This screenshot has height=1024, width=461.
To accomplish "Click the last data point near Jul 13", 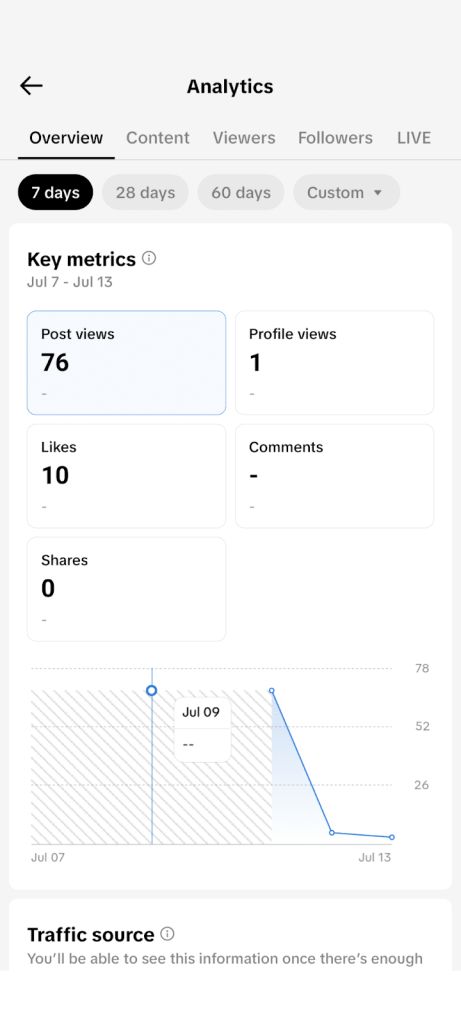I will pyautogui.click(x=392, y=837).
